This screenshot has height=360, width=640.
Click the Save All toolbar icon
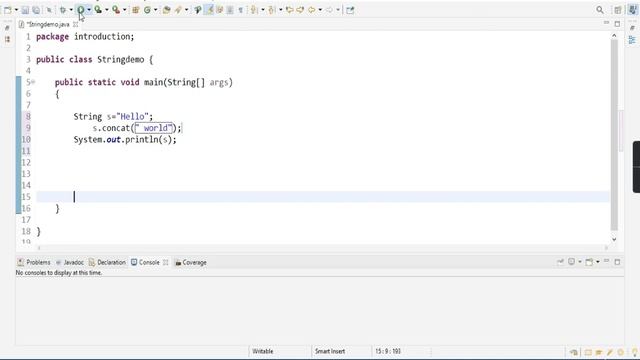tap(36, 10)
